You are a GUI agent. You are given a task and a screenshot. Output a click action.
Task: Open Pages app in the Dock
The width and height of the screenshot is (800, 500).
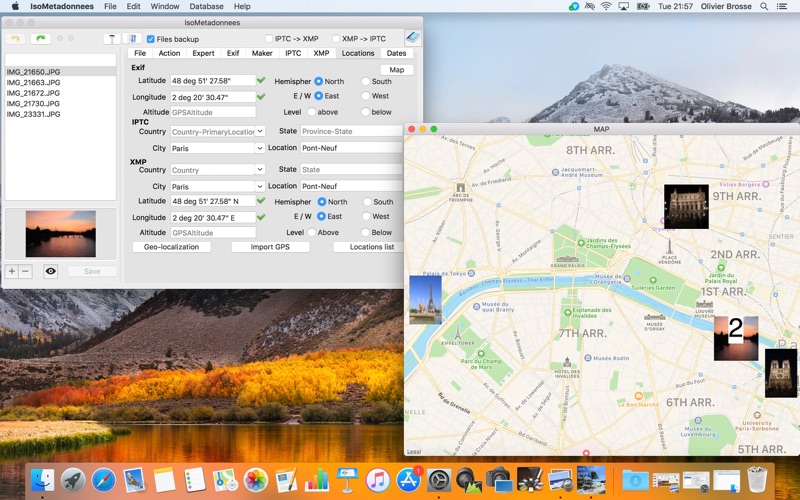286,480
